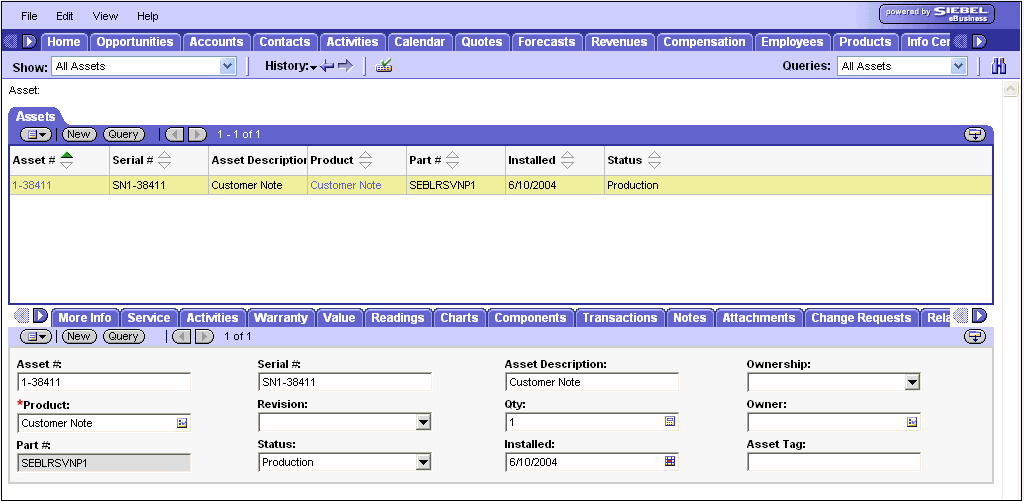Screen dimensions: 1024x501
Task: Go to next record set in Assets list
Action: point(197,135)
